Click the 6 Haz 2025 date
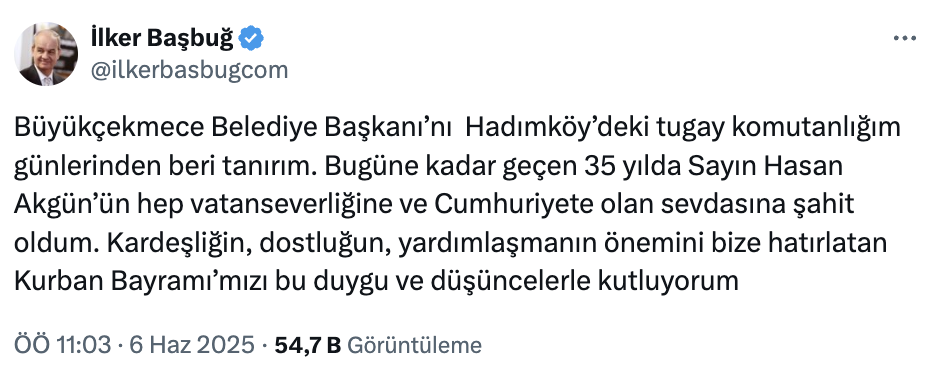The image size is (940, 386). click(192, 345)
